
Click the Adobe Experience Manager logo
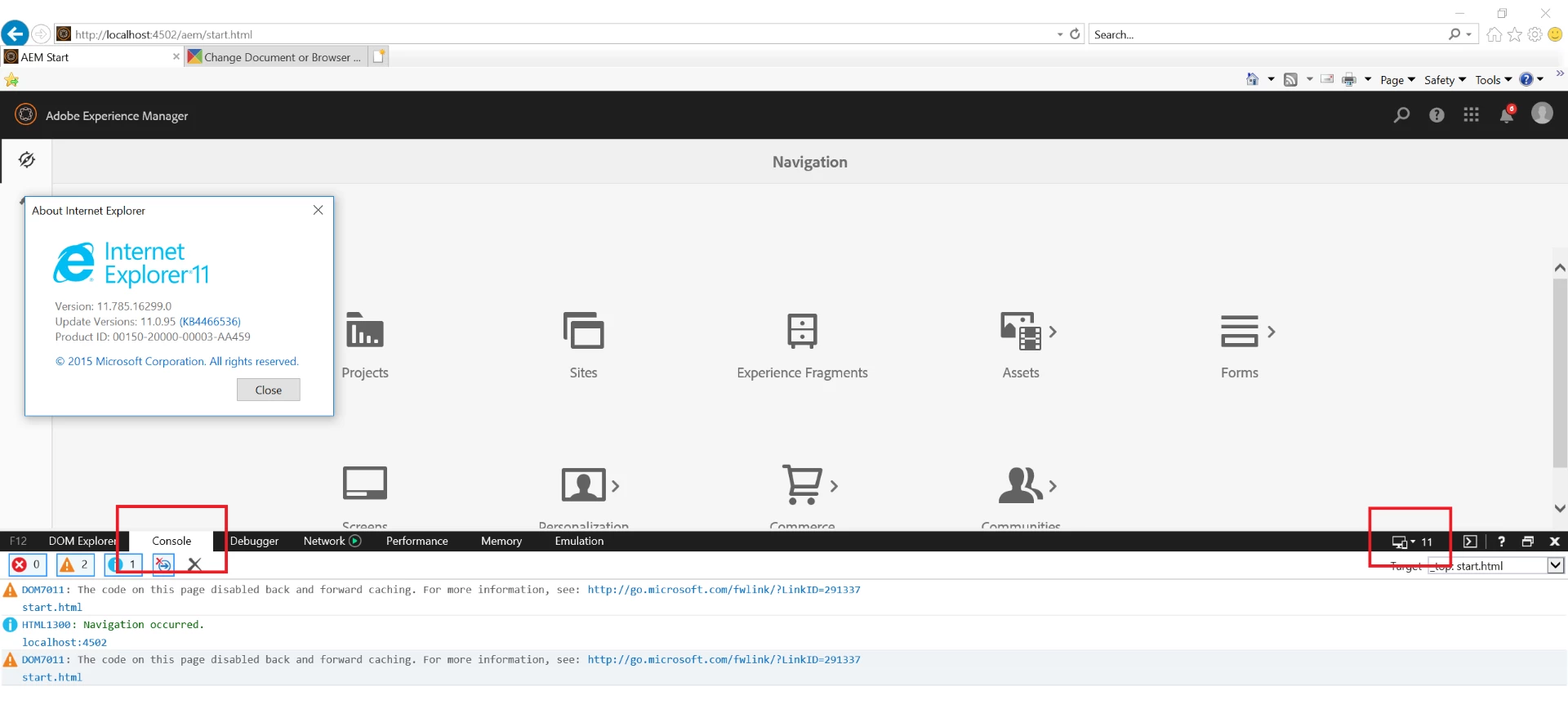[x=26, y=114]
